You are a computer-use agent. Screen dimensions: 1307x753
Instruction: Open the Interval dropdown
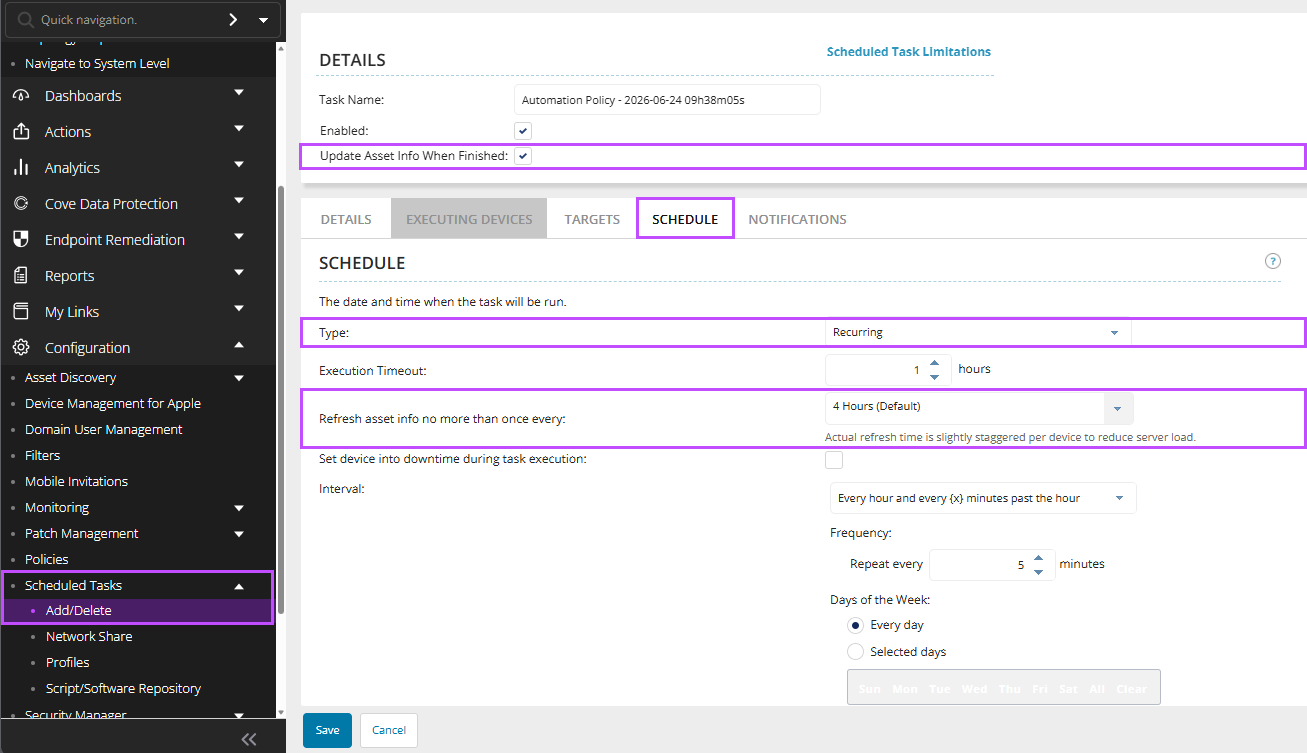pos(983,498)
